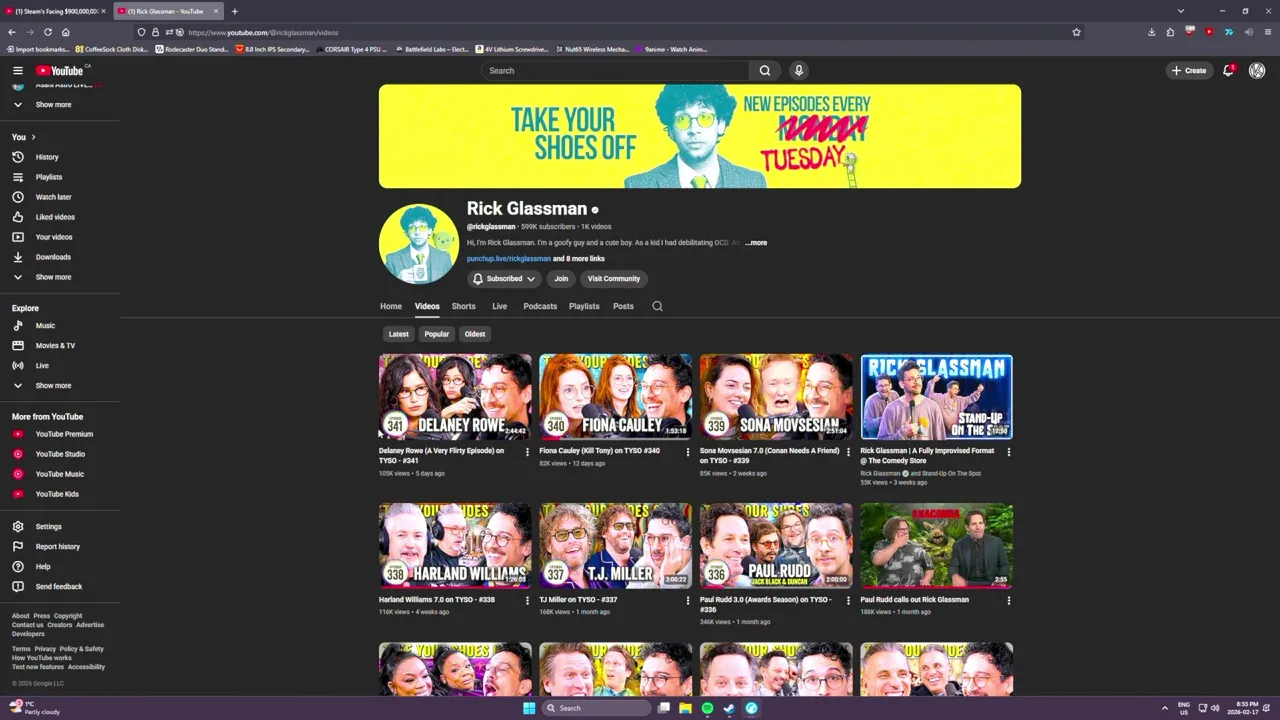Image resolution: width=1280 pixels, height=720 pixels.
Task: Expand Show more under Explore section
Action: 53,385
